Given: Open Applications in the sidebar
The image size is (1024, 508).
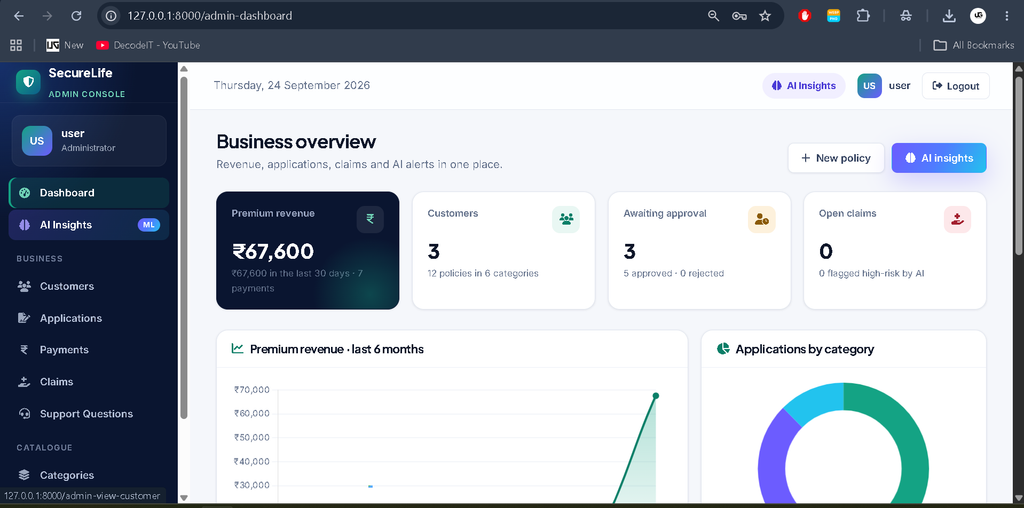Looking at the screenshot, I should pyautogui.click(x=89, y=318).
